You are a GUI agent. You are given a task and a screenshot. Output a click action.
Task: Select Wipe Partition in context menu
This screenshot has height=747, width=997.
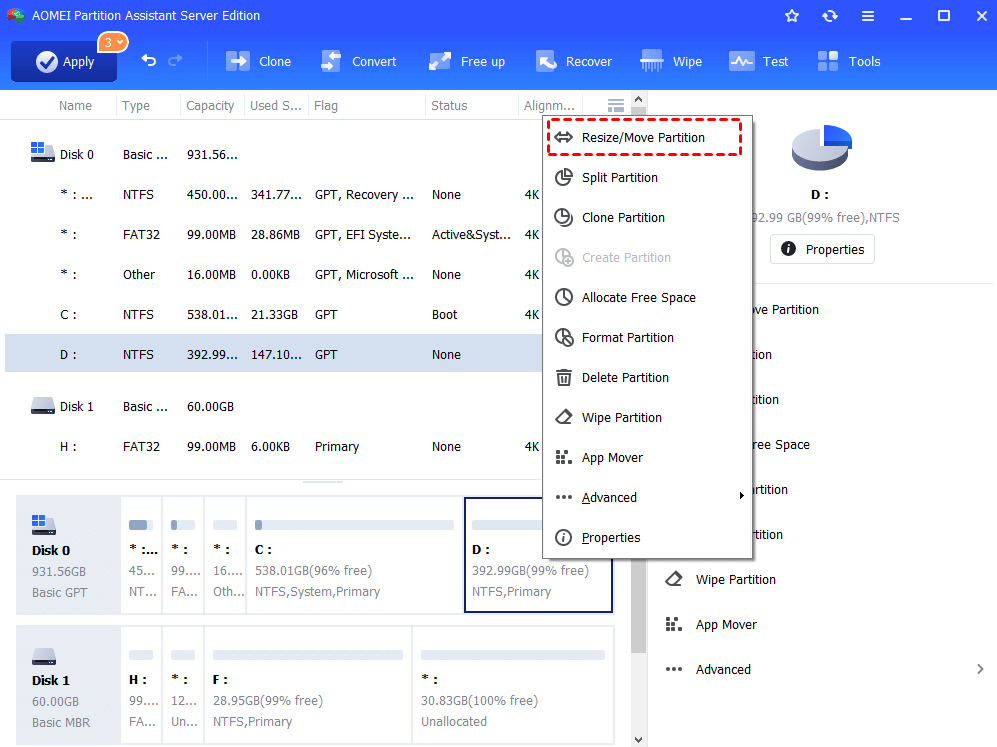[647, 418]
